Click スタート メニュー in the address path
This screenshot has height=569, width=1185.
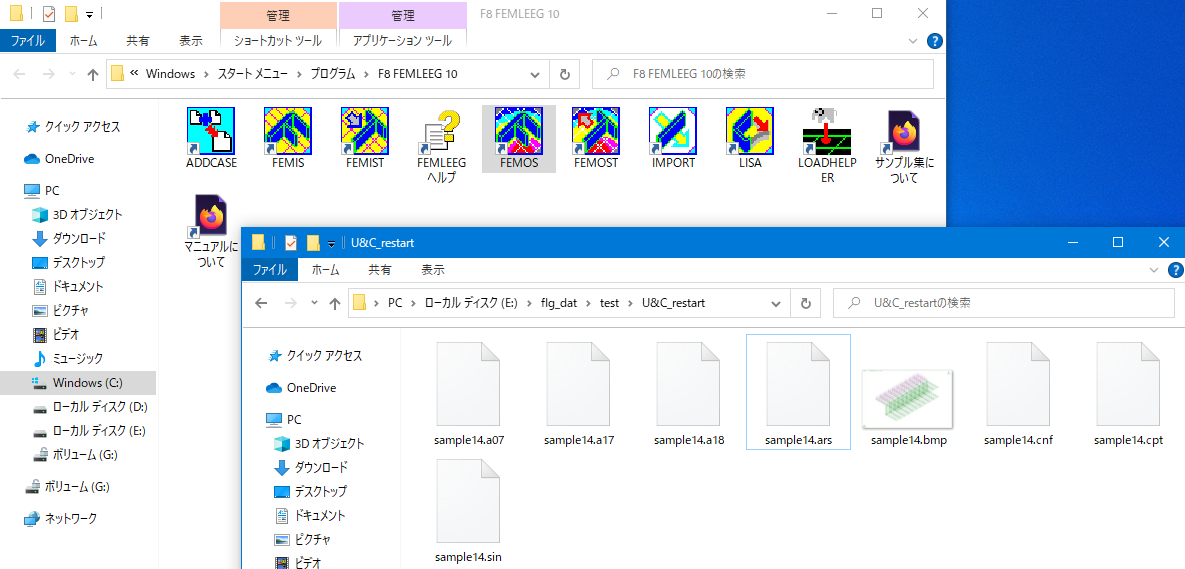254,74
